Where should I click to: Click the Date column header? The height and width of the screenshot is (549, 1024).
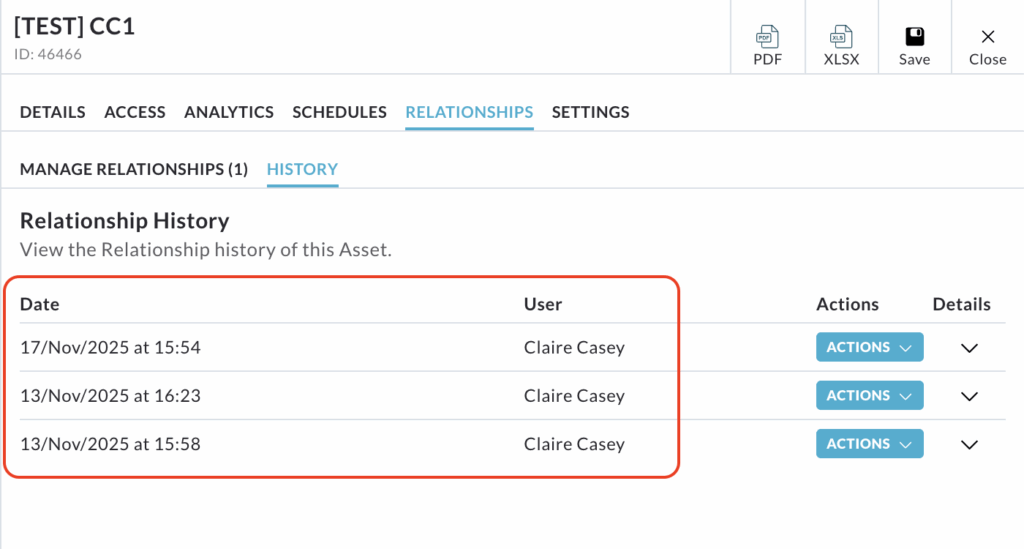(40, 304)
